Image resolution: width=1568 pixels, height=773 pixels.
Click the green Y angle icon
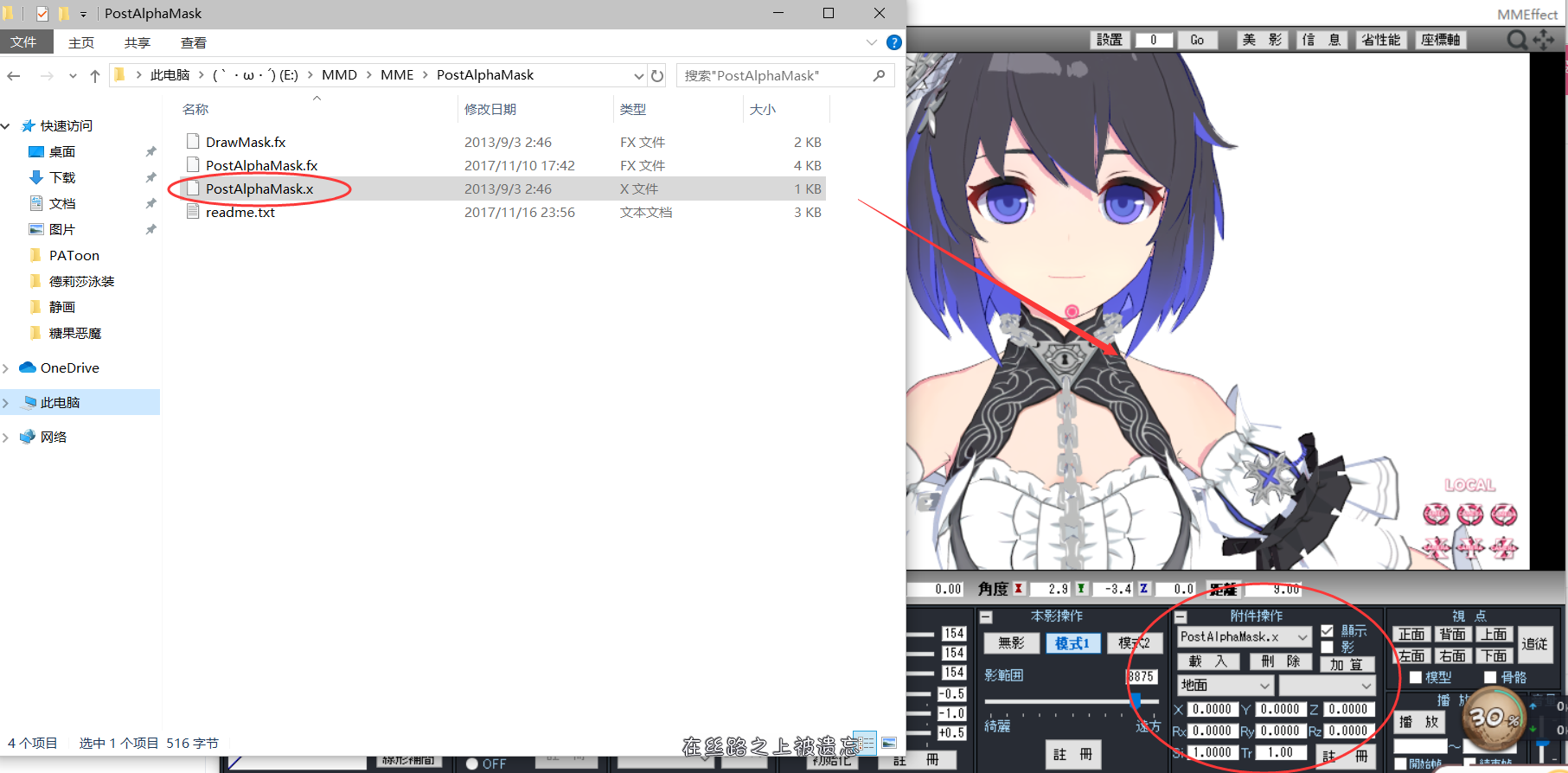click(x=1081, y=589)
